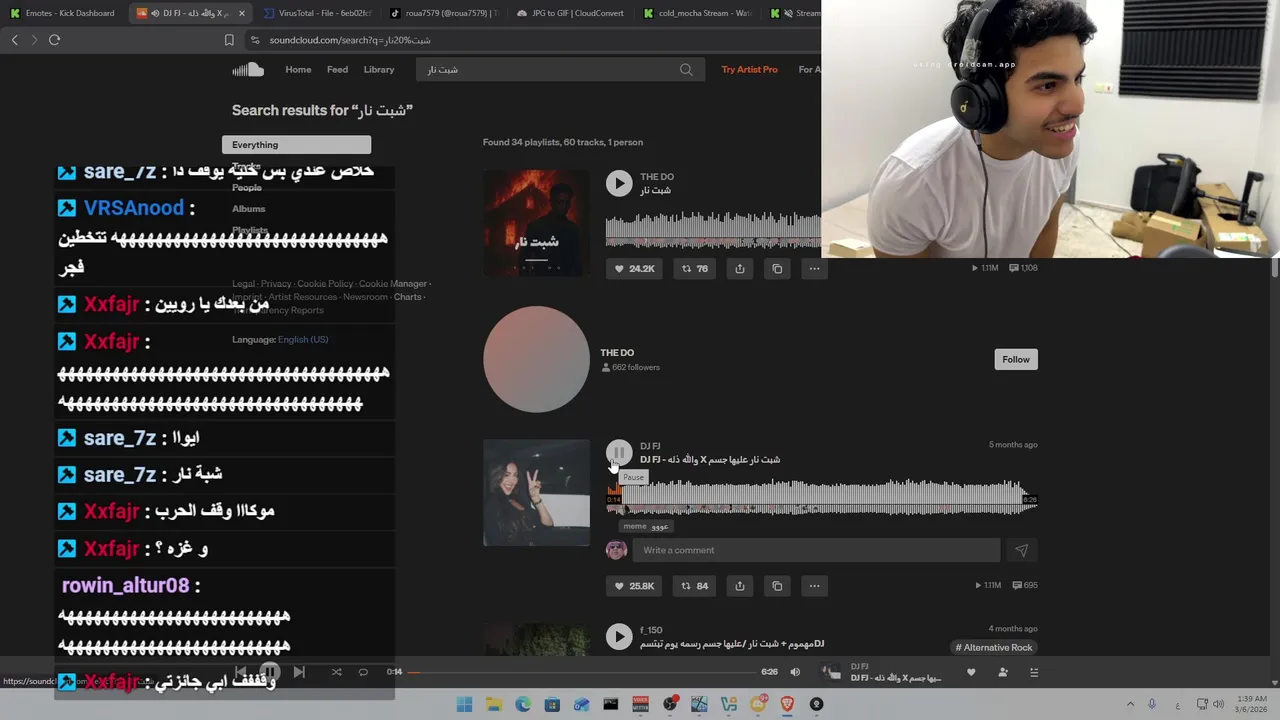Screen dimensions: 1280x720
Task: Play the f_150 track
Action: coord(619,637)
